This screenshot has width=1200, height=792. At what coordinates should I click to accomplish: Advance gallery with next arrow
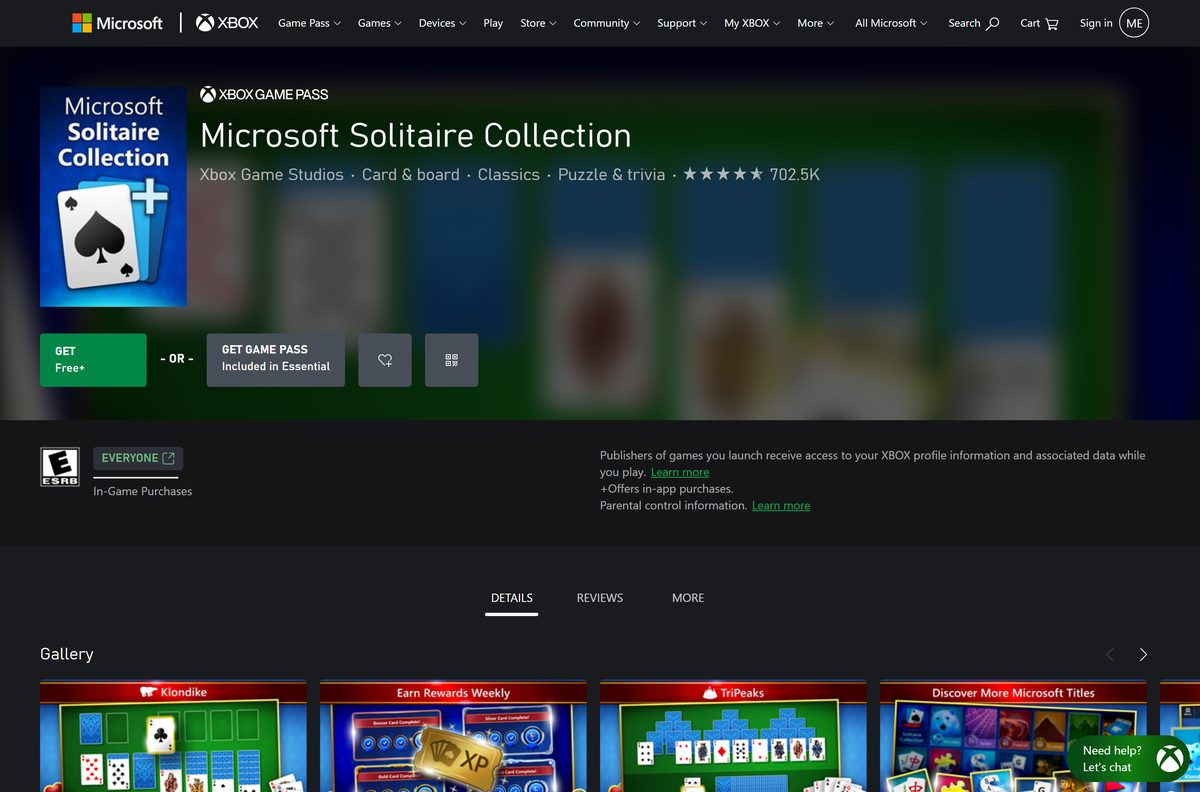(1143, 654)
